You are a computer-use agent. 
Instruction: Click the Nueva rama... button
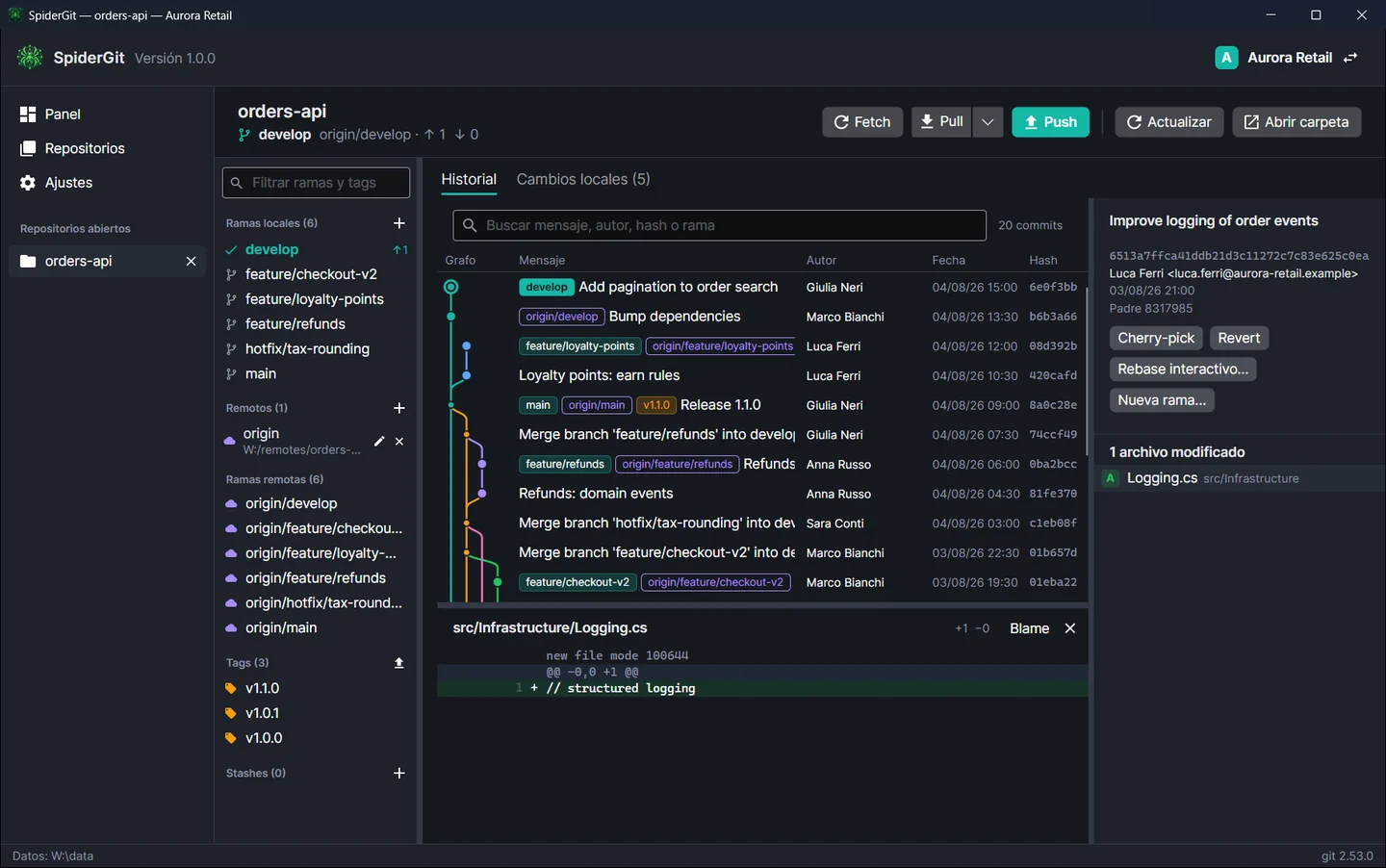point(1162,400)
